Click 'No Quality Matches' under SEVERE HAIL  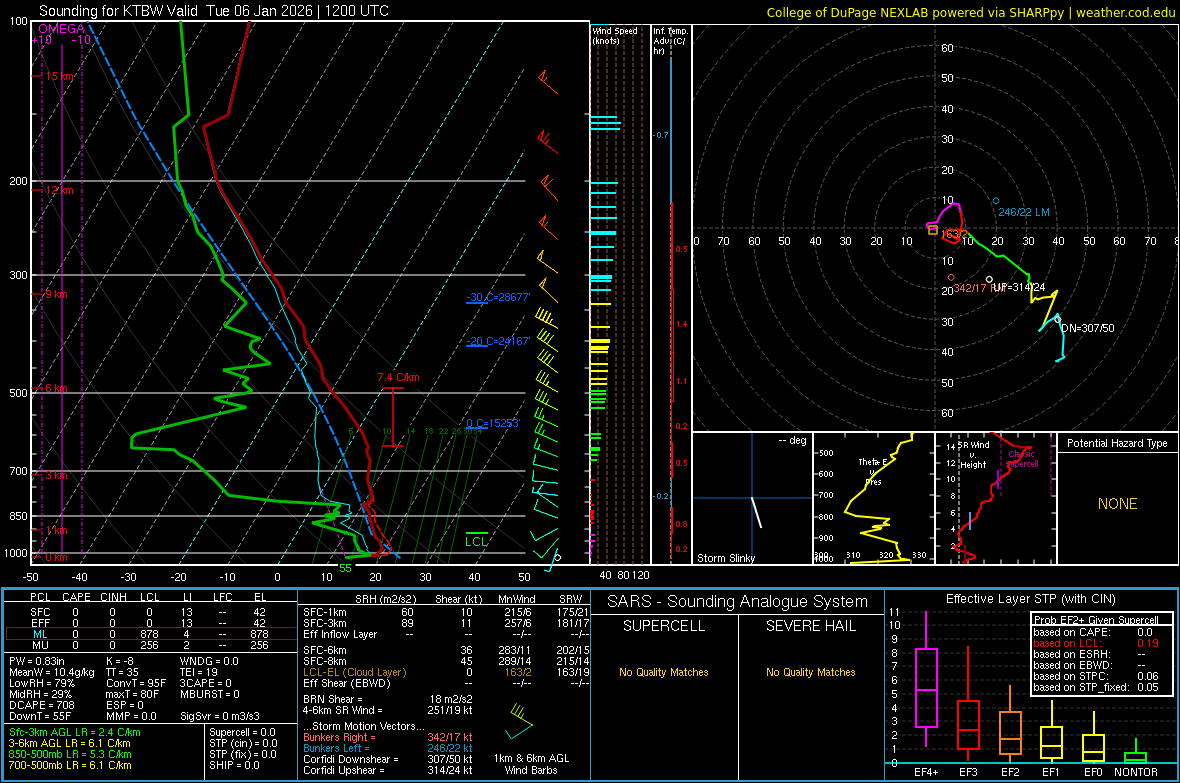coord(810,672)
